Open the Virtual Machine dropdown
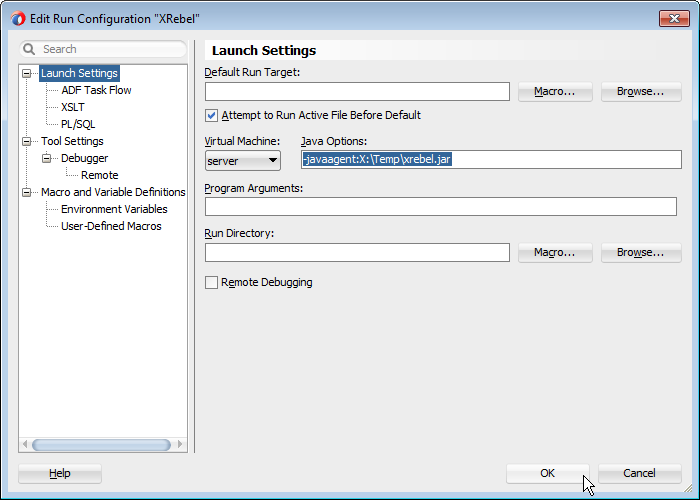 (243, 161)
